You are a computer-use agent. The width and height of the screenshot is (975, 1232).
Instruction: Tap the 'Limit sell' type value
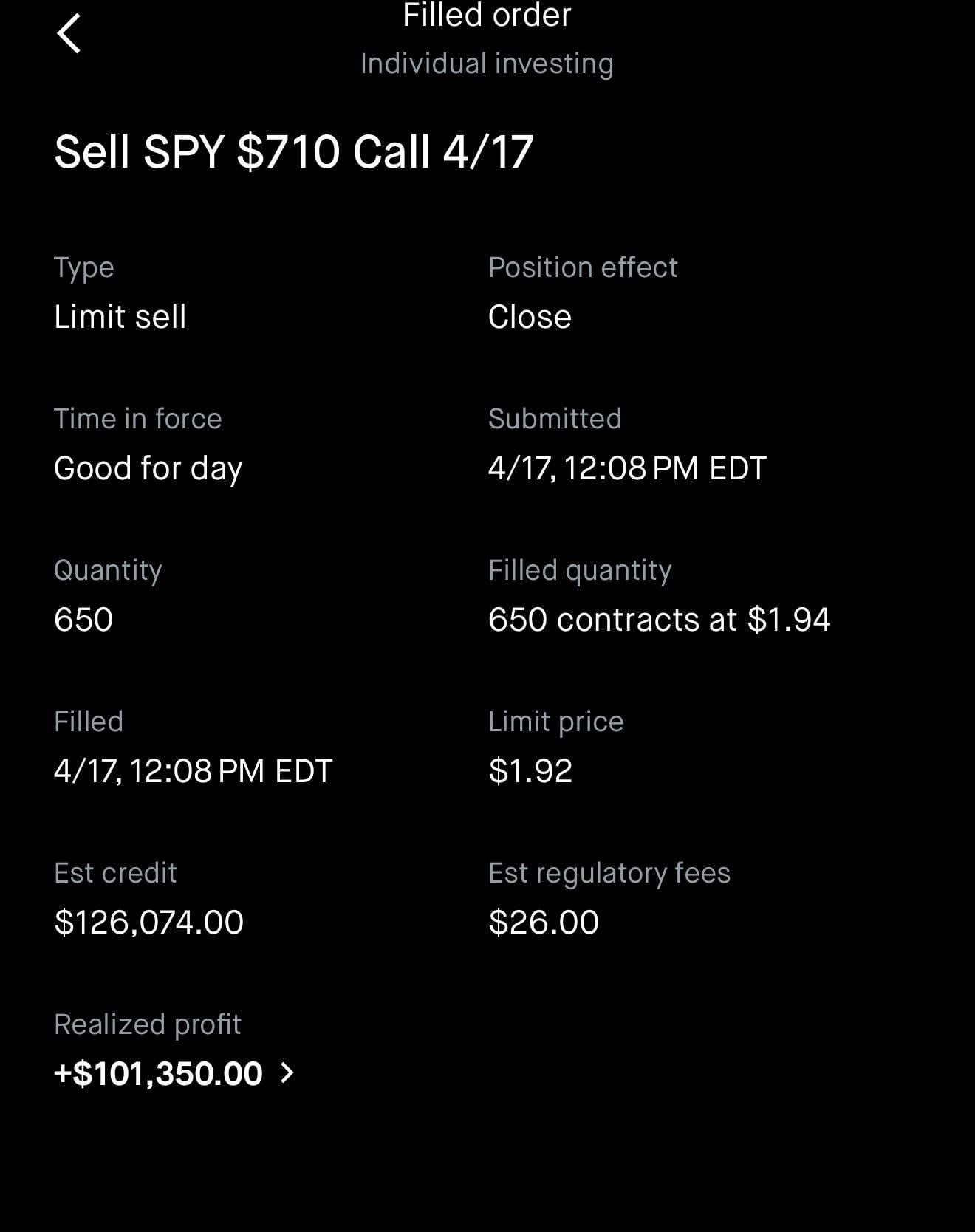(x=120, y=317)
